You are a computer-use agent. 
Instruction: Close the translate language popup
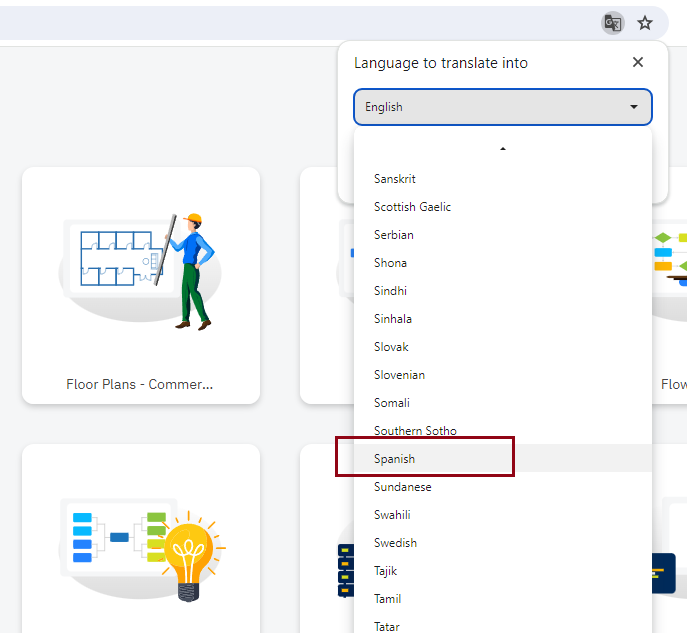638,62
